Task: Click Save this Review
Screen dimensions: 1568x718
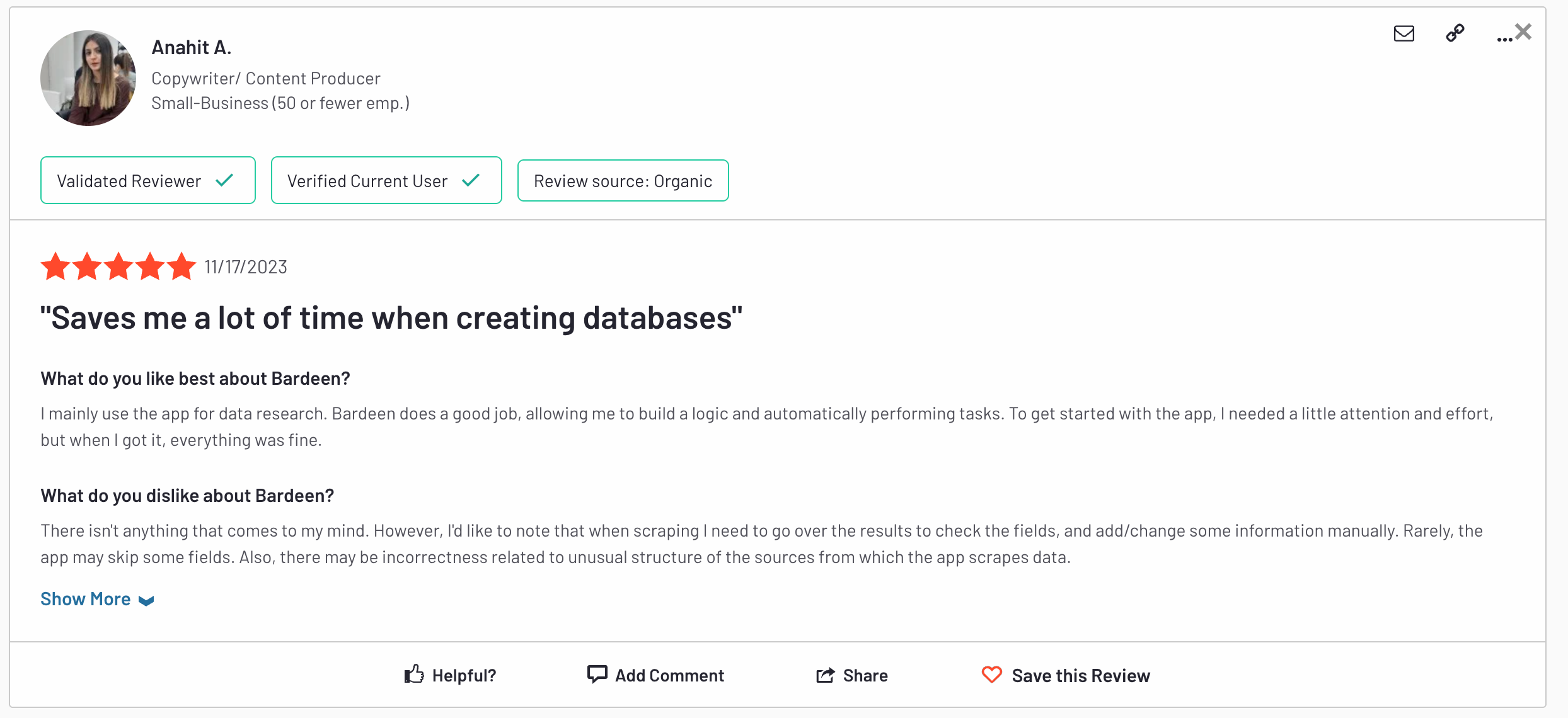Action: point(1066,675)
